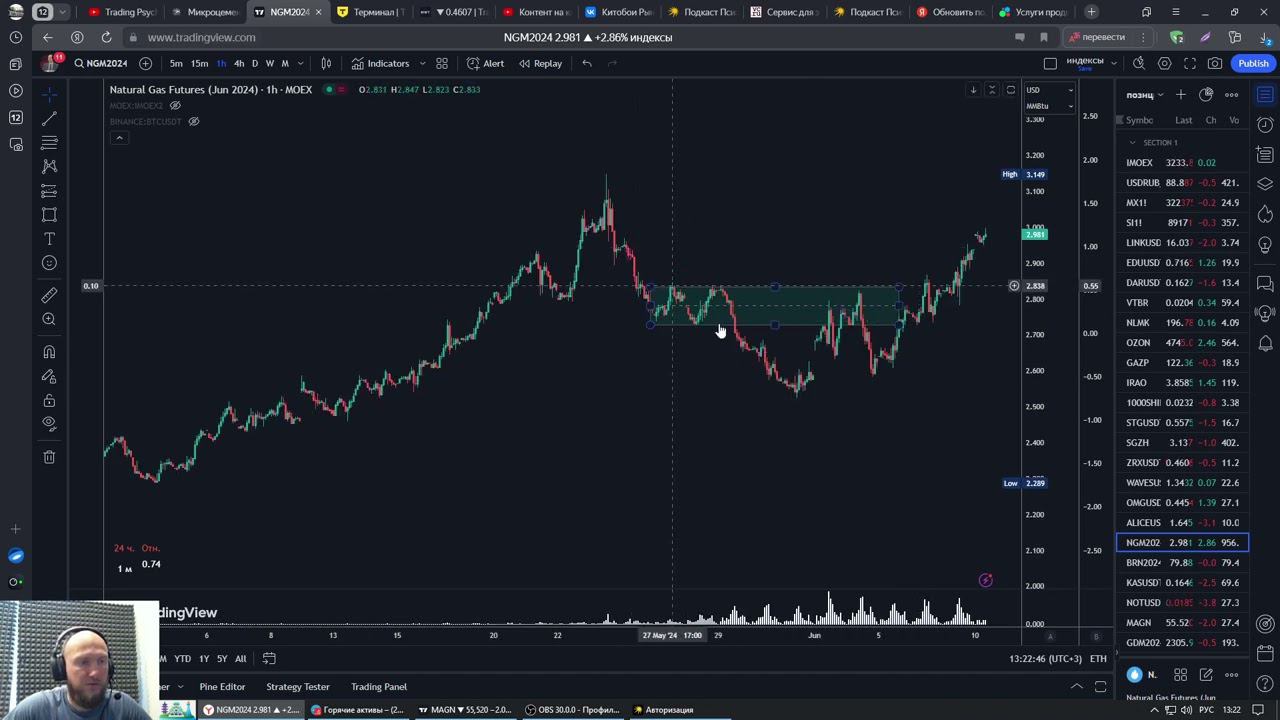The height and width of the screenshot is (720, 1280).
Task: Collapse the bottom panel chevron
Action: [1077, 686]
